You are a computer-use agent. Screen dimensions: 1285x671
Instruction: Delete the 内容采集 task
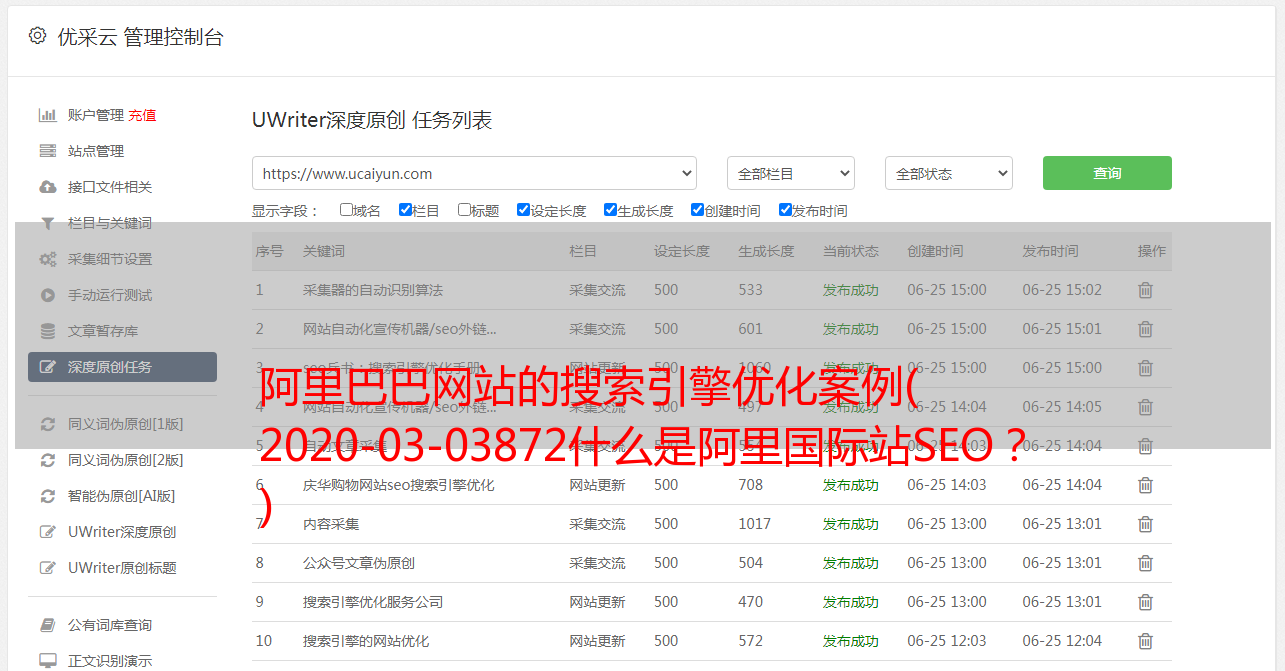point(1146,524)
